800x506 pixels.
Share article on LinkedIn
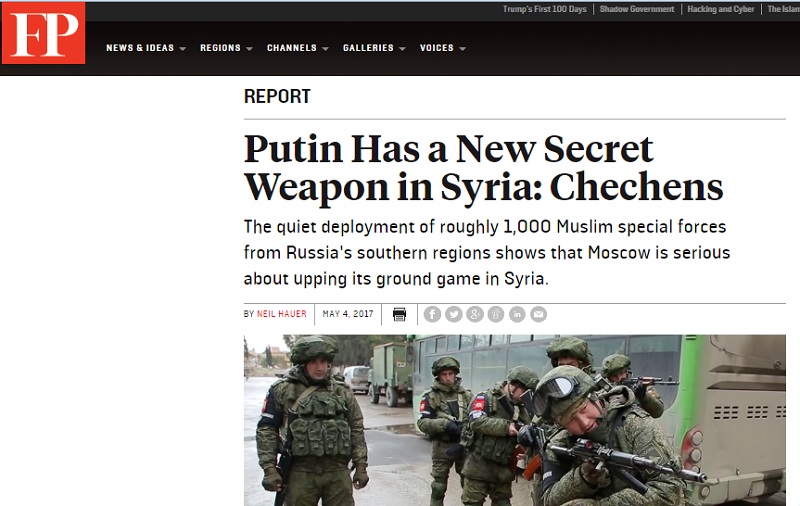[517, 314]
